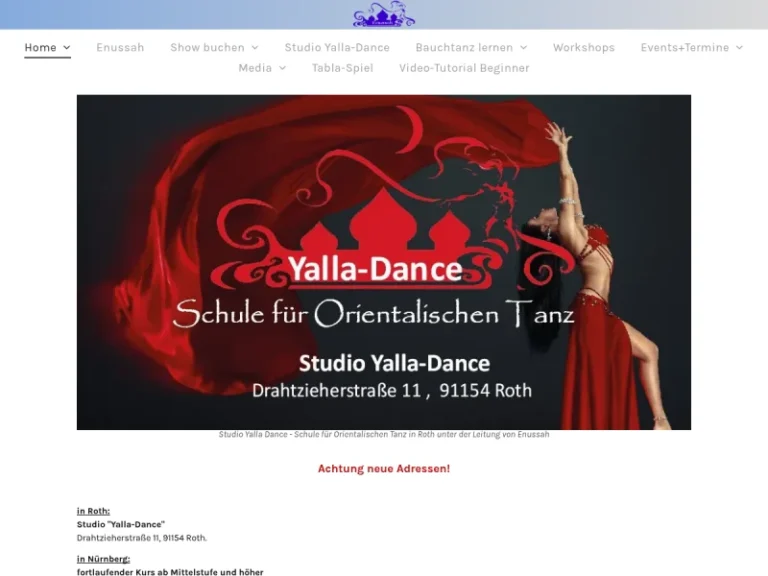768x576 pixels.
Task: Go to Studio Yalla-Dance page
Action: pyautogui.click(x=337, y=48)
